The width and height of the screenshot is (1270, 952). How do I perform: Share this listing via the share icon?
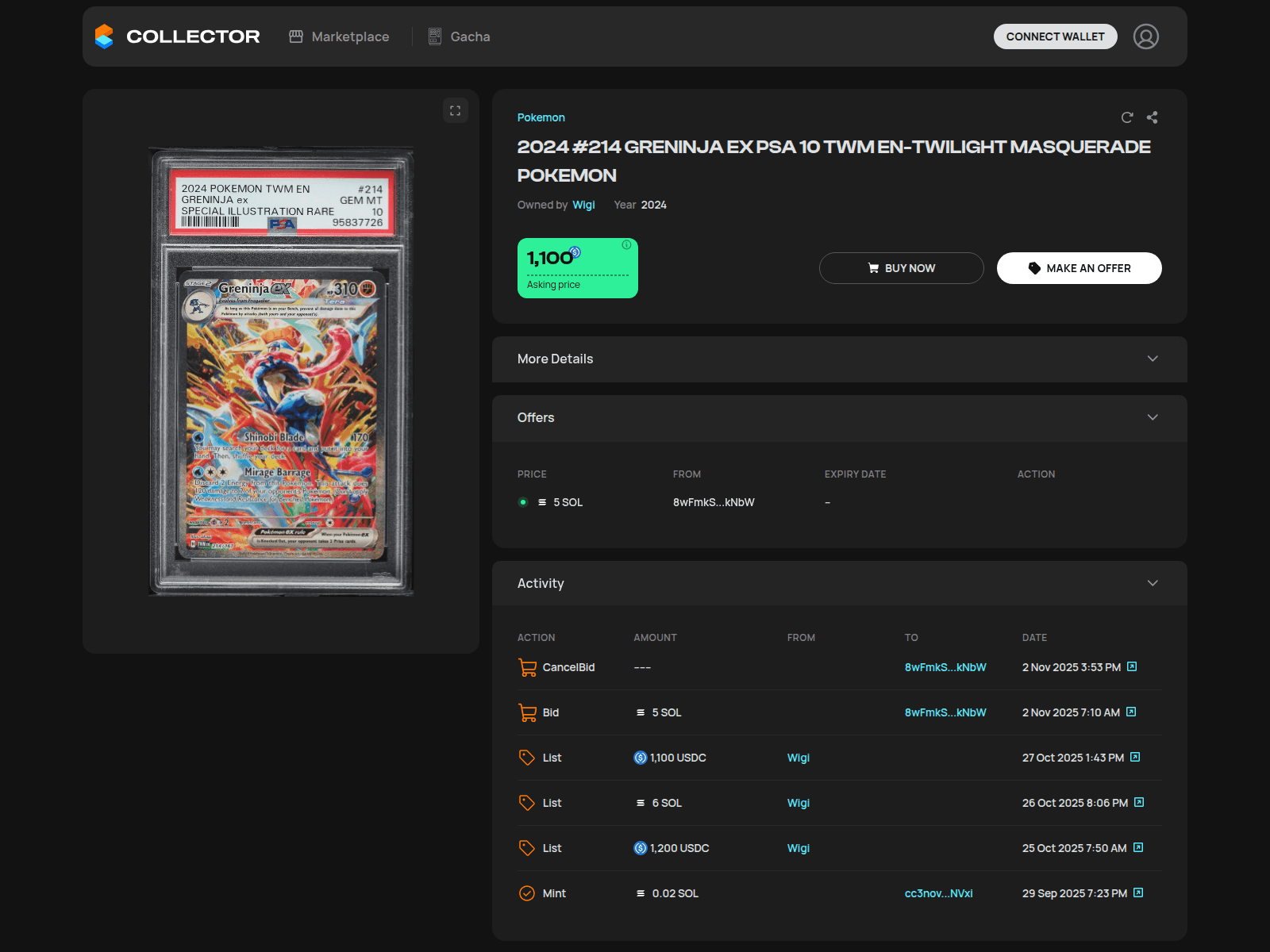[1152, 117]
